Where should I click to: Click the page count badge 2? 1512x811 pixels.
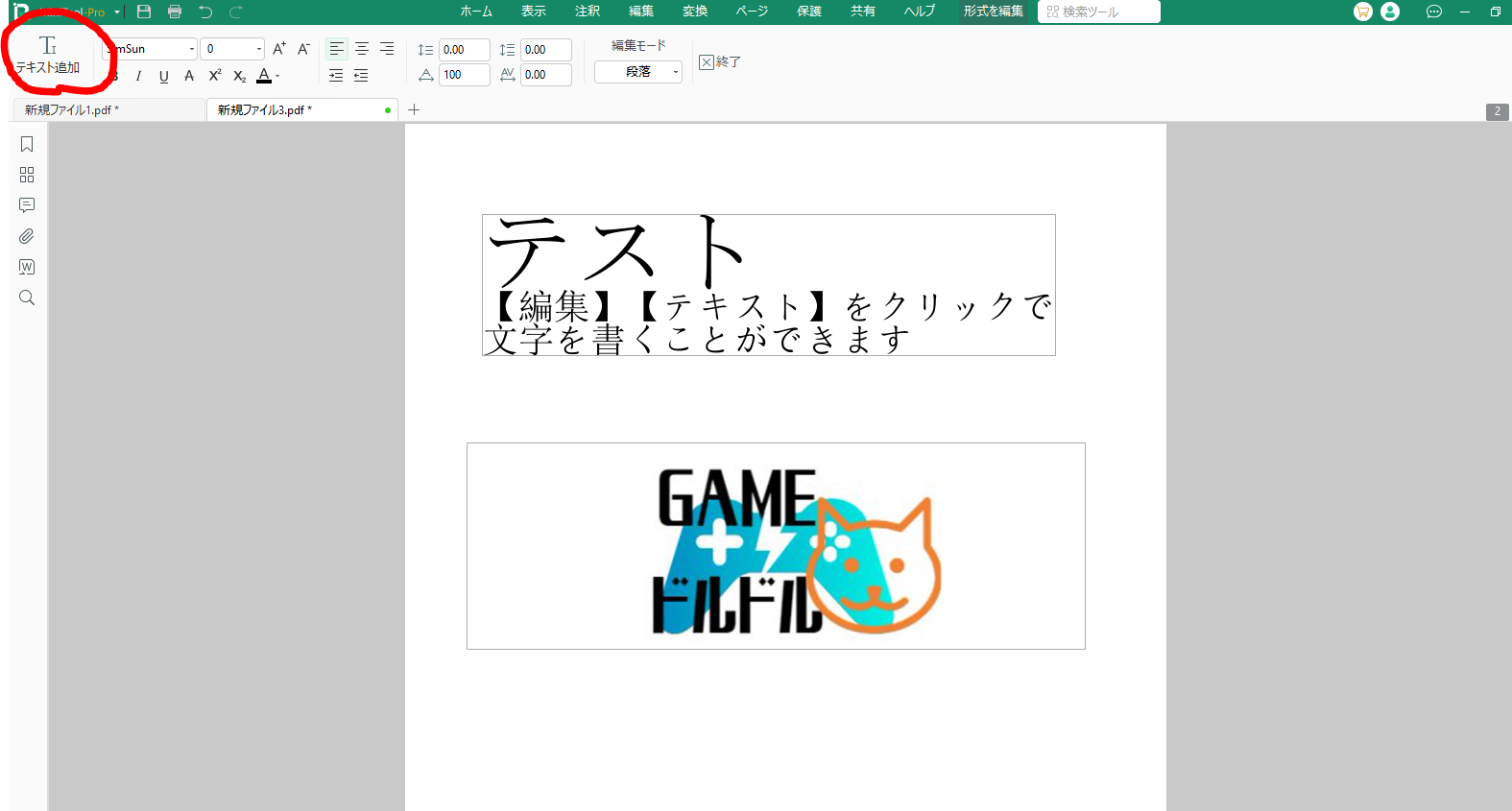1498,111
